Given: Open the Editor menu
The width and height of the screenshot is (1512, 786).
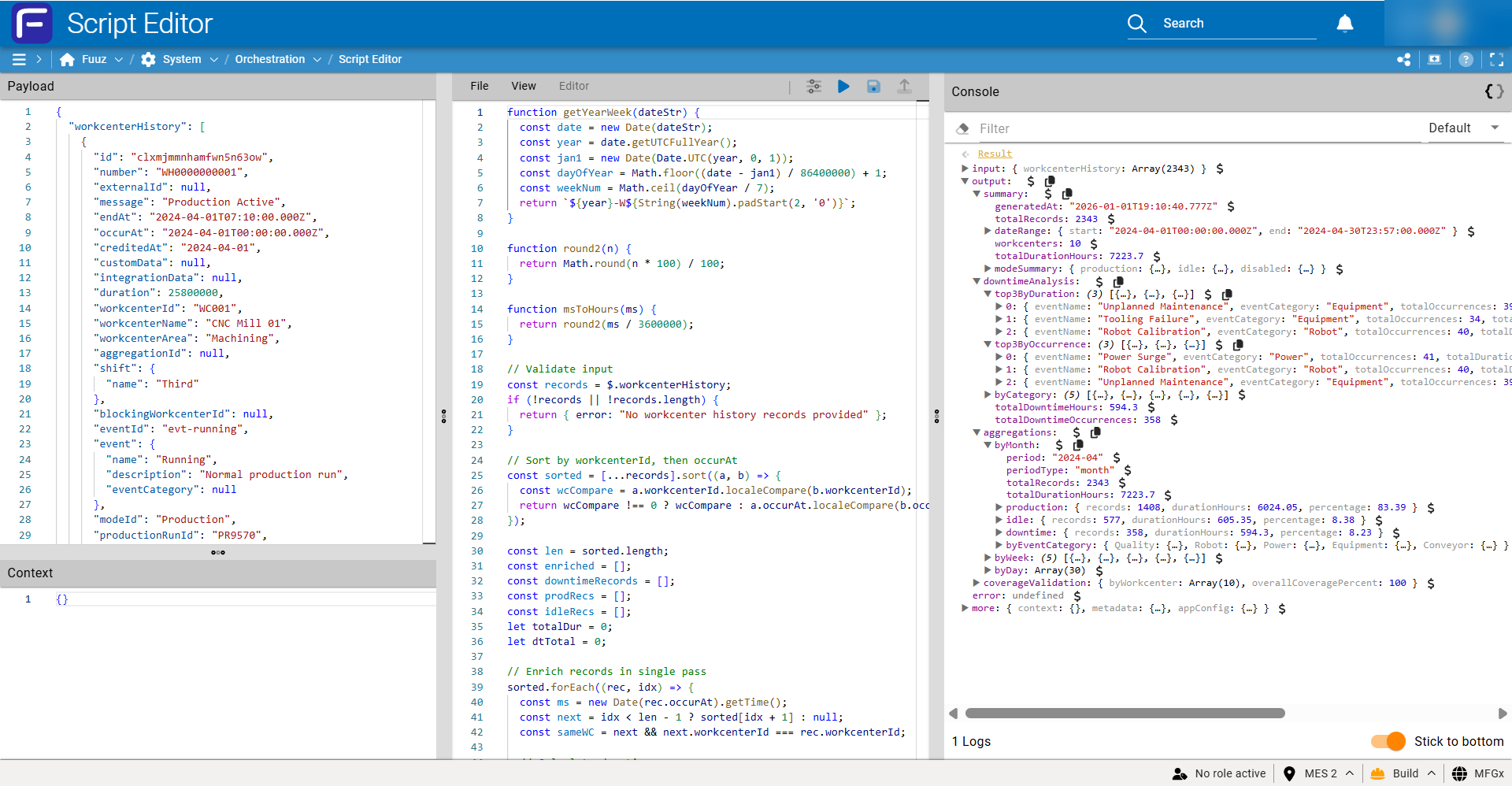Looking at the screenshot, I should pyautogui.click(x=574, y=86).
